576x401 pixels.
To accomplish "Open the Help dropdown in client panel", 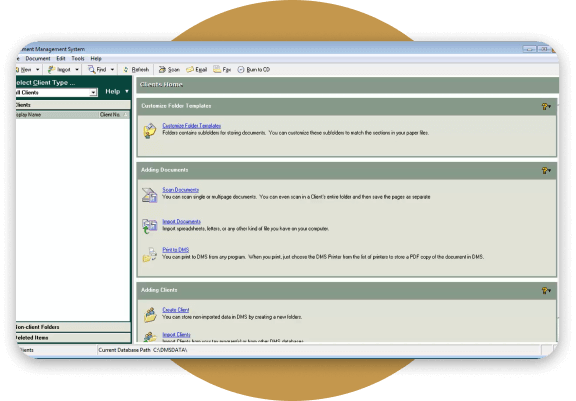I will [x=117, y=91].
